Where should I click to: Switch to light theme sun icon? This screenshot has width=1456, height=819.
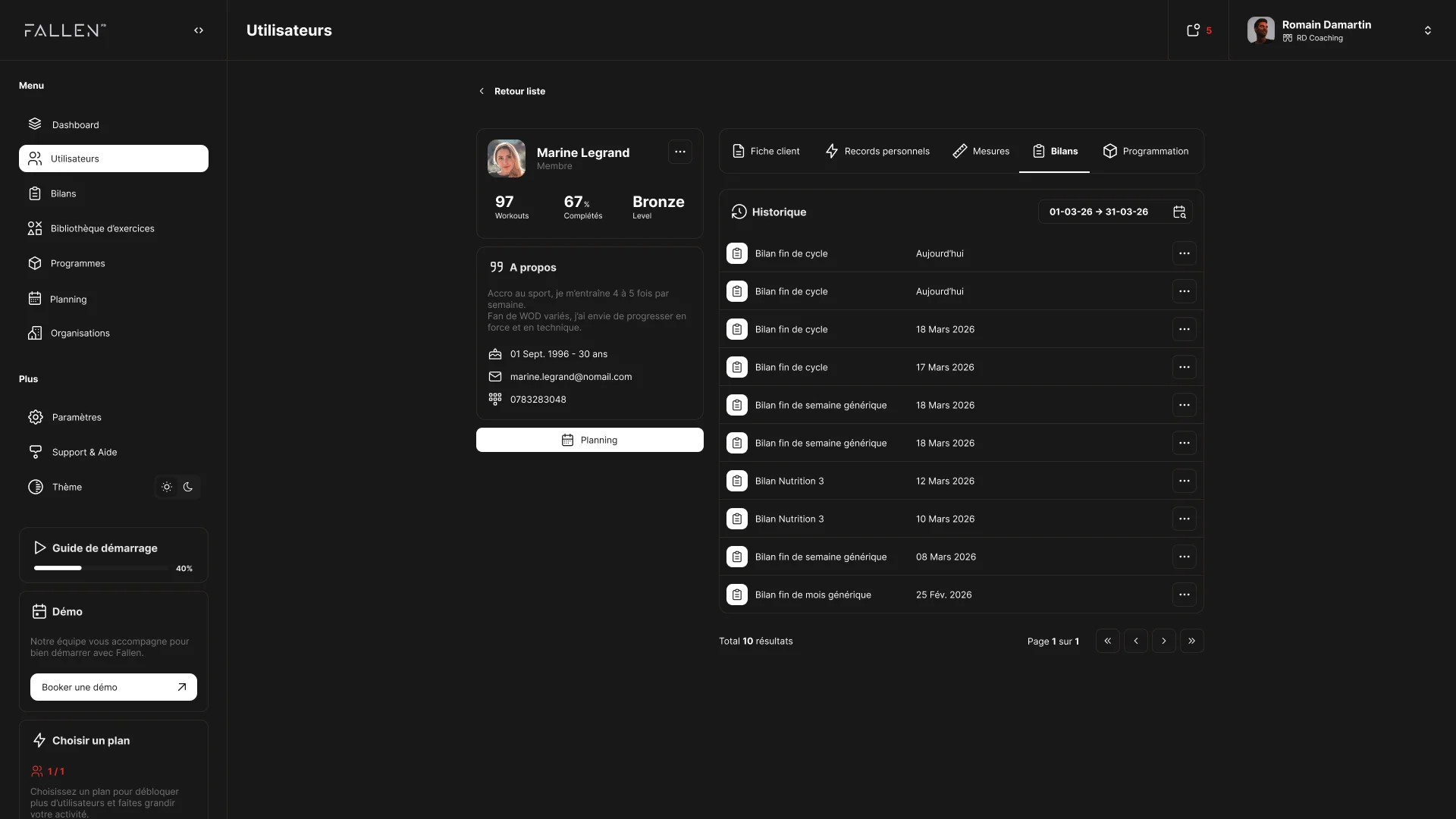(167, 487)
